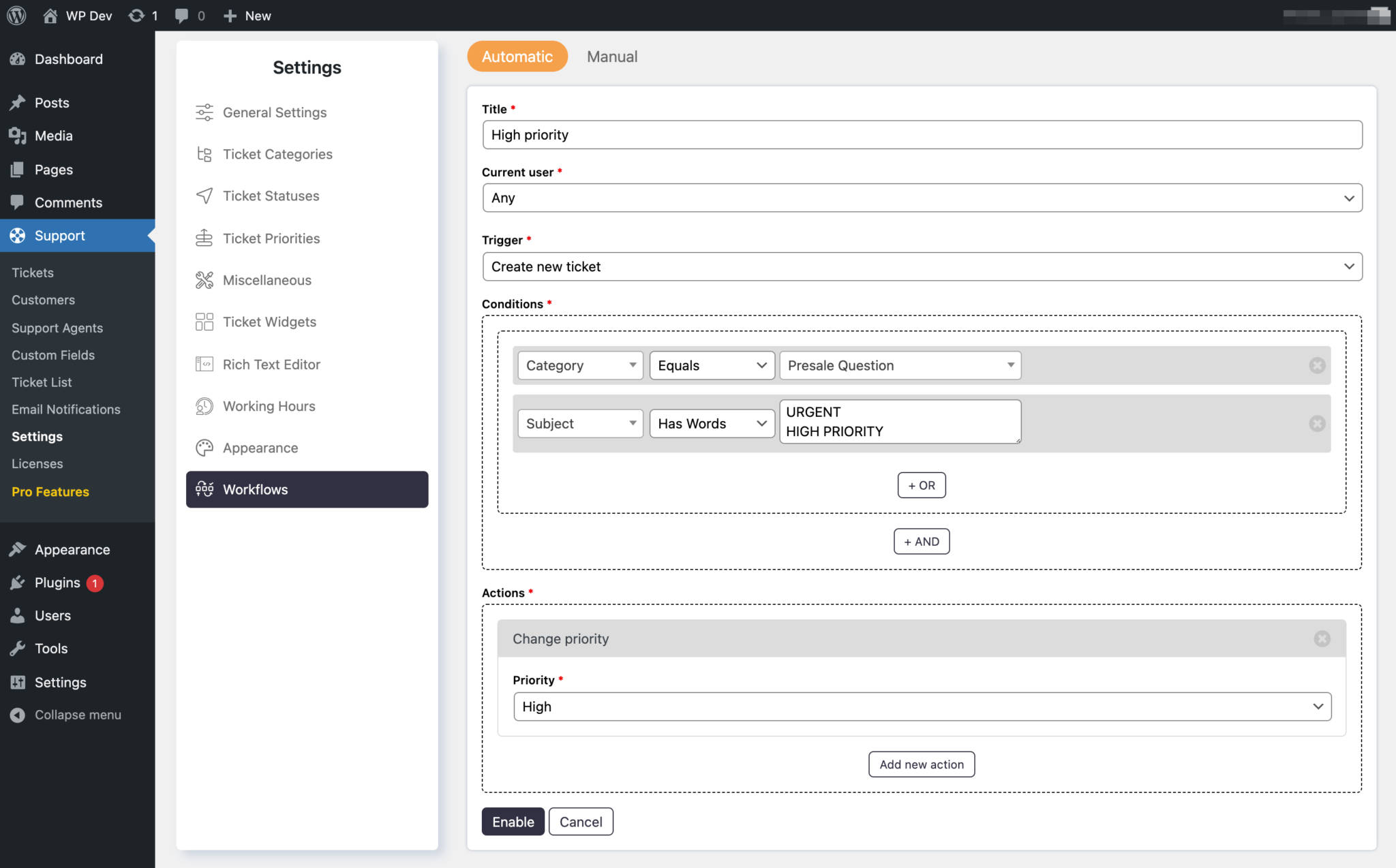
Task: Click the Appearance palette icon
Action: pos(203,448)
